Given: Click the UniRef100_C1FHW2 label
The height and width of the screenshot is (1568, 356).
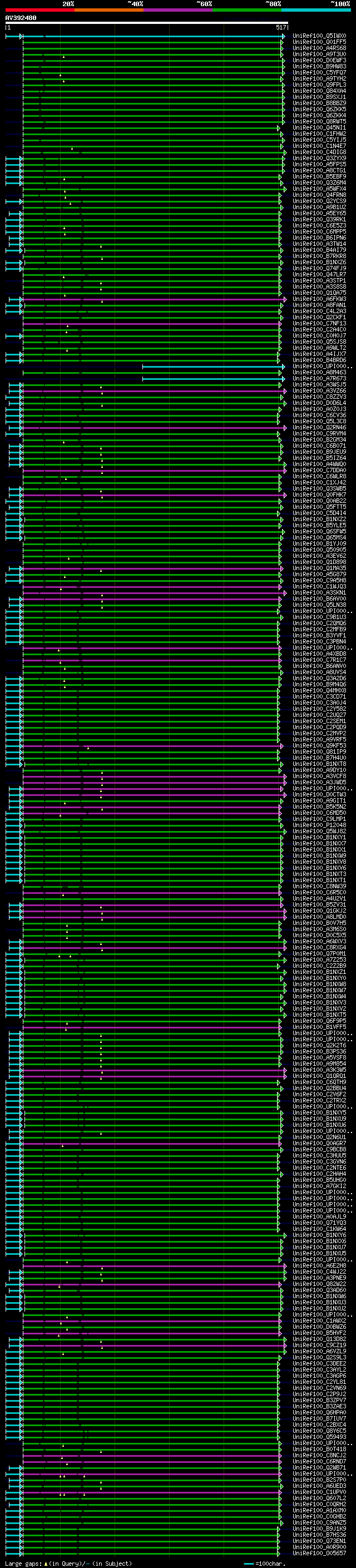Looking at the screenshot, I should point(319,133).
